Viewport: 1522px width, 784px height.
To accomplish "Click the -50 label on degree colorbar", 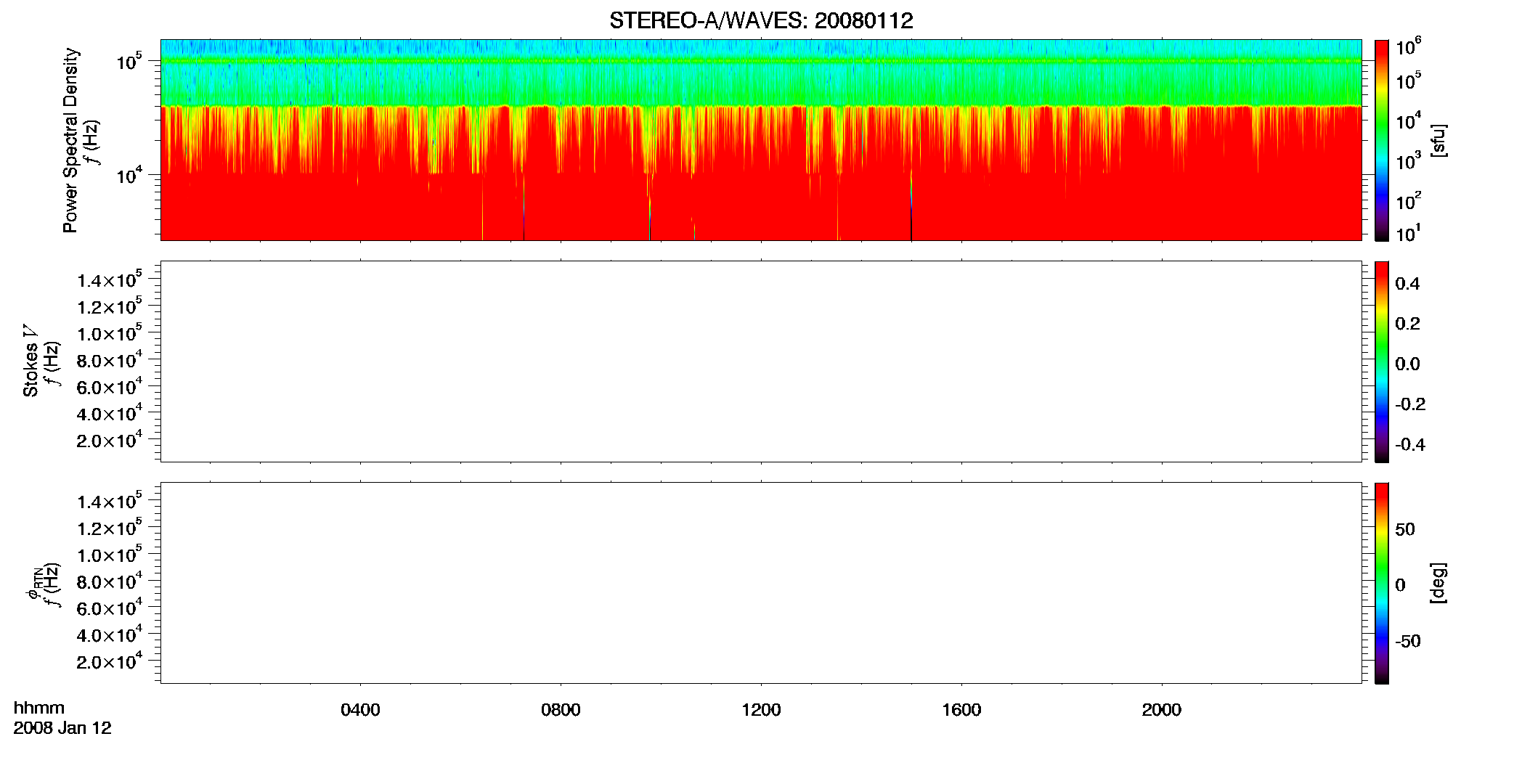I will tap(1407, 642).
